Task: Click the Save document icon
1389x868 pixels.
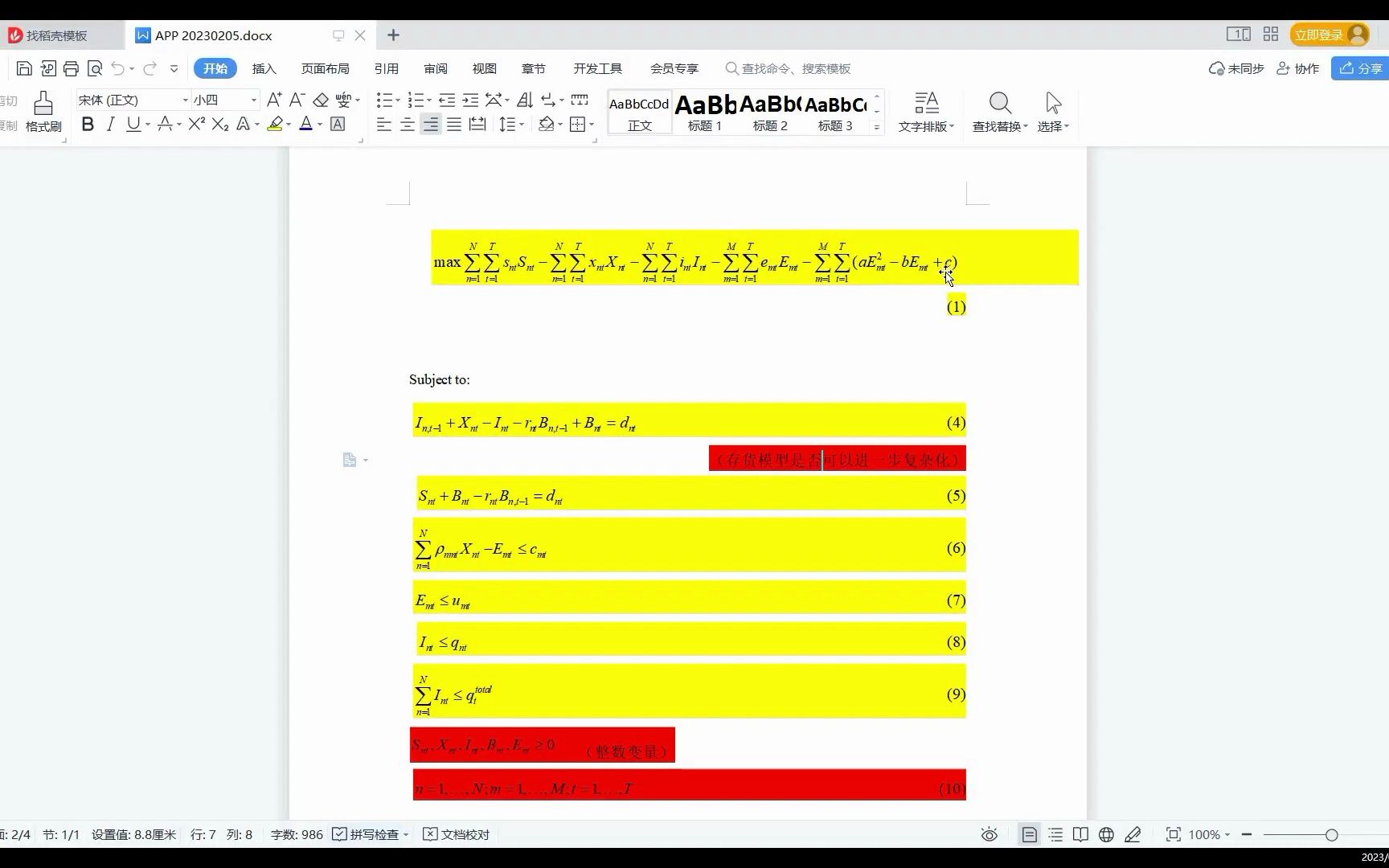Action: (x=24, y=68)
